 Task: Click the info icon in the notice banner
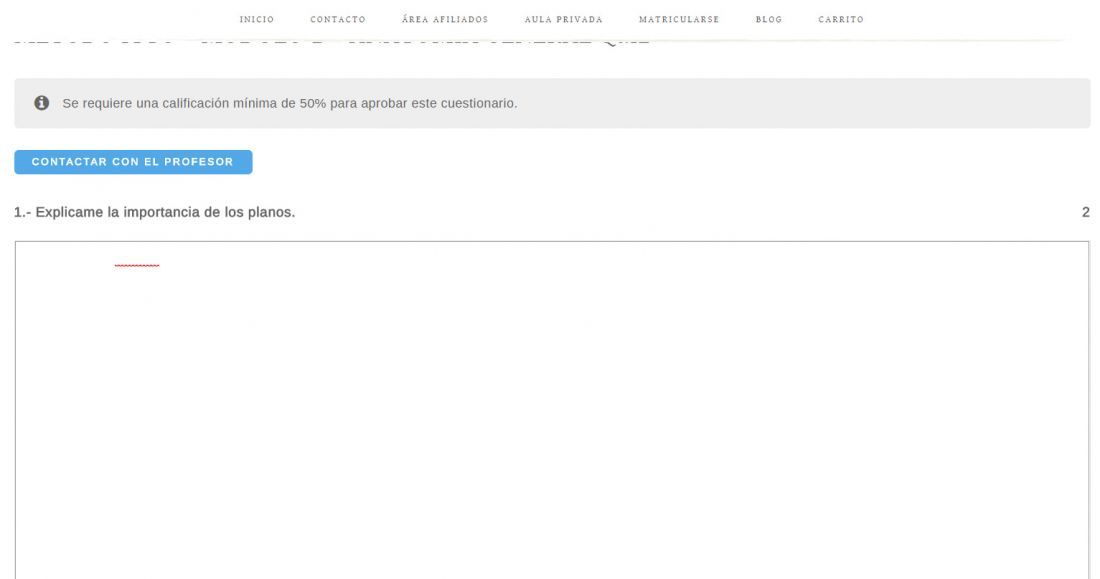42,103
